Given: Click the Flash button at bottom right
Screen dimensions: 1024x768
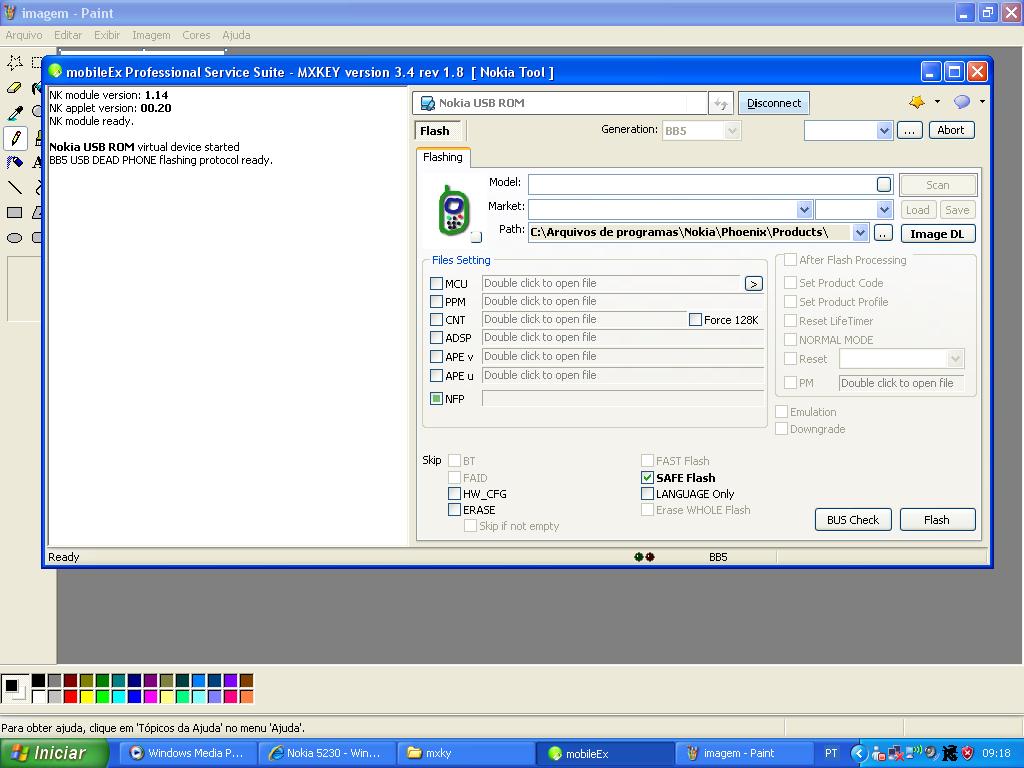Looking at the screenshot, I should [x=937, y=520].
